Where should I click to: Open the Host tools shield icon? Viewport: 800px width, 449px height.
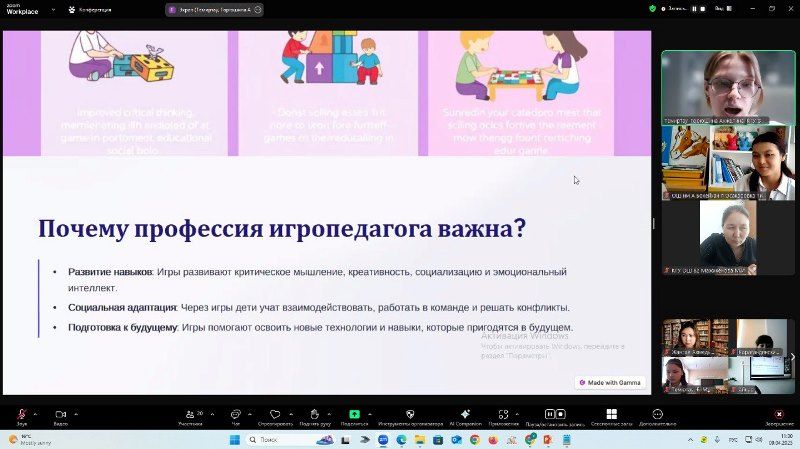pyautogui.click(x=409, y=414)
